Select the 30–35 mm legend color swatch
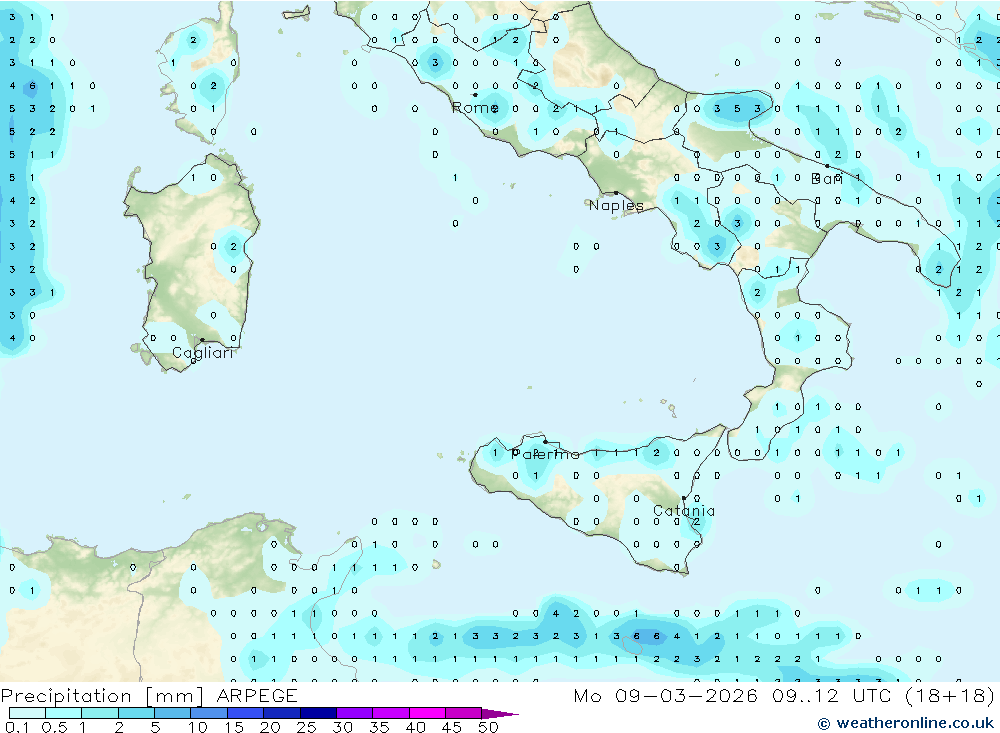 (354, 713)
